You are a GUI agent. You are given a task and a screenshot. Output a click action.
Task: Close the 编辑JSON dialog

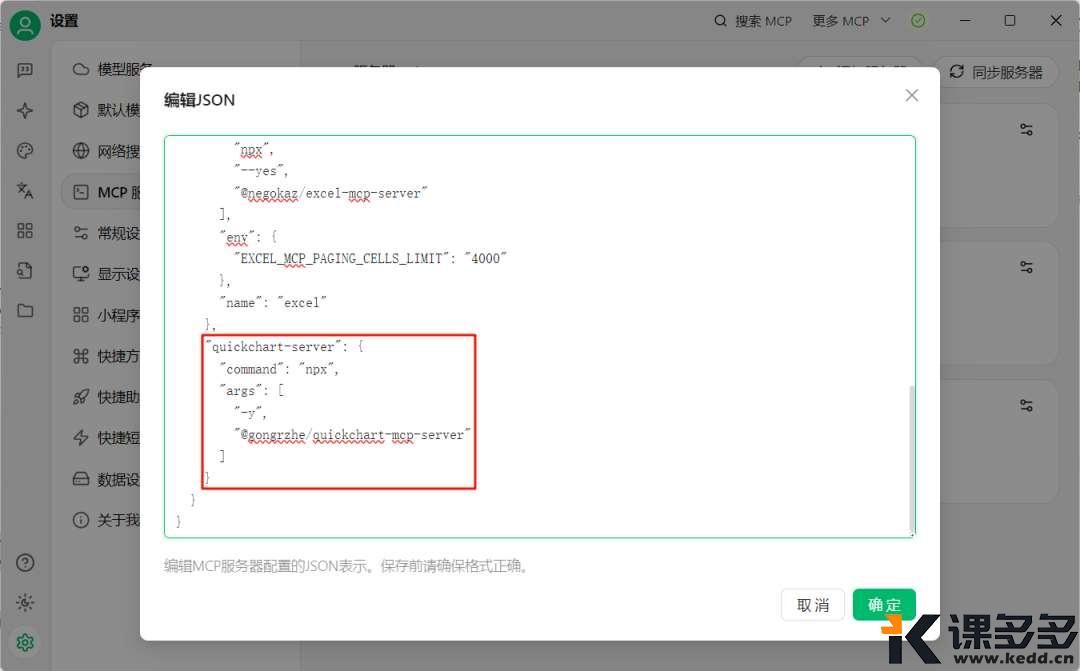click(x=911, y=96)
